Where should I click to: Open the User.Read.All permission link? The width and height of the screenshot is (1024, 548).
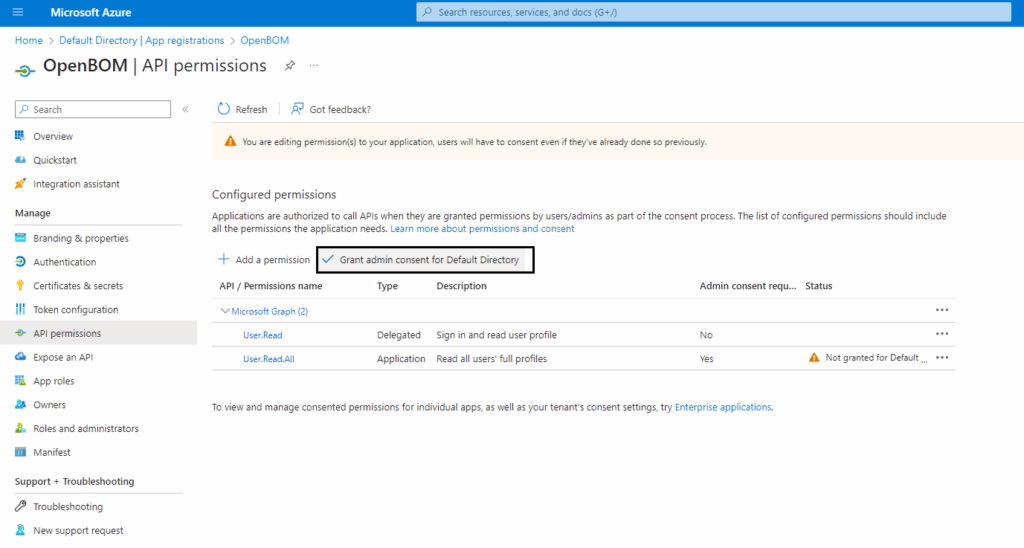point(268,359)
